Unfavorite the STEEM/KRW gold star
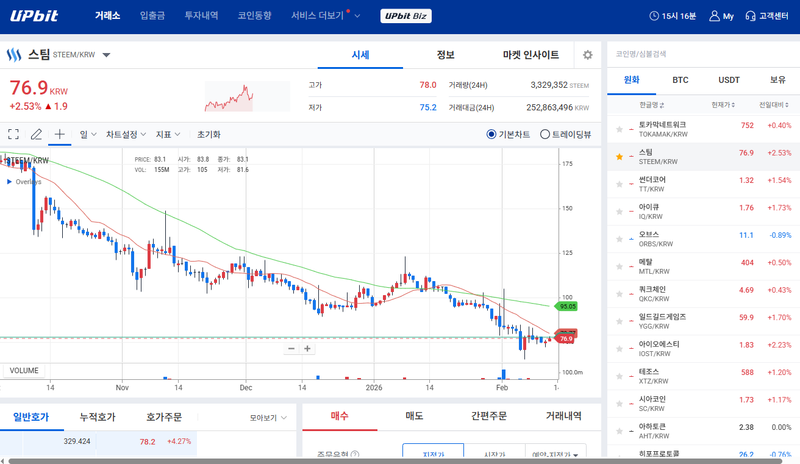Screen dimensions: 800x464 [x=620, y=156]
